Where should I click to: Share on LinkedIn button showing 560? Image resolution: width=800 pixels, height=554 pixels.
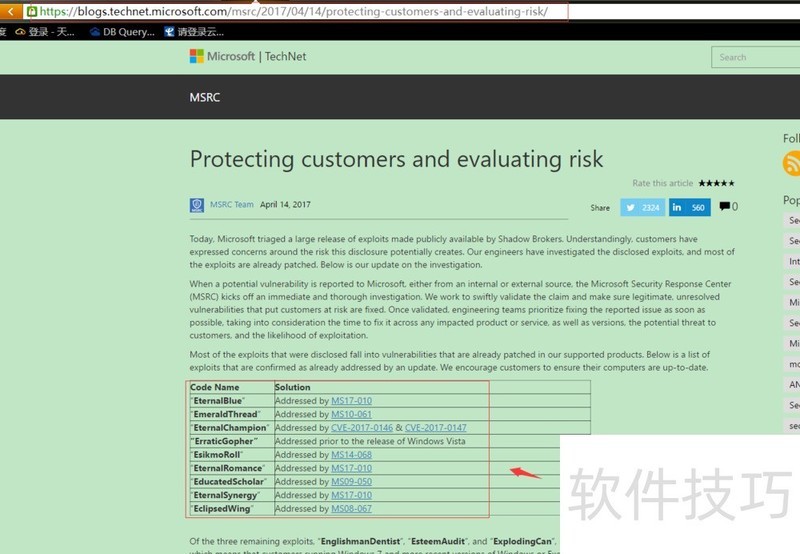690,207
